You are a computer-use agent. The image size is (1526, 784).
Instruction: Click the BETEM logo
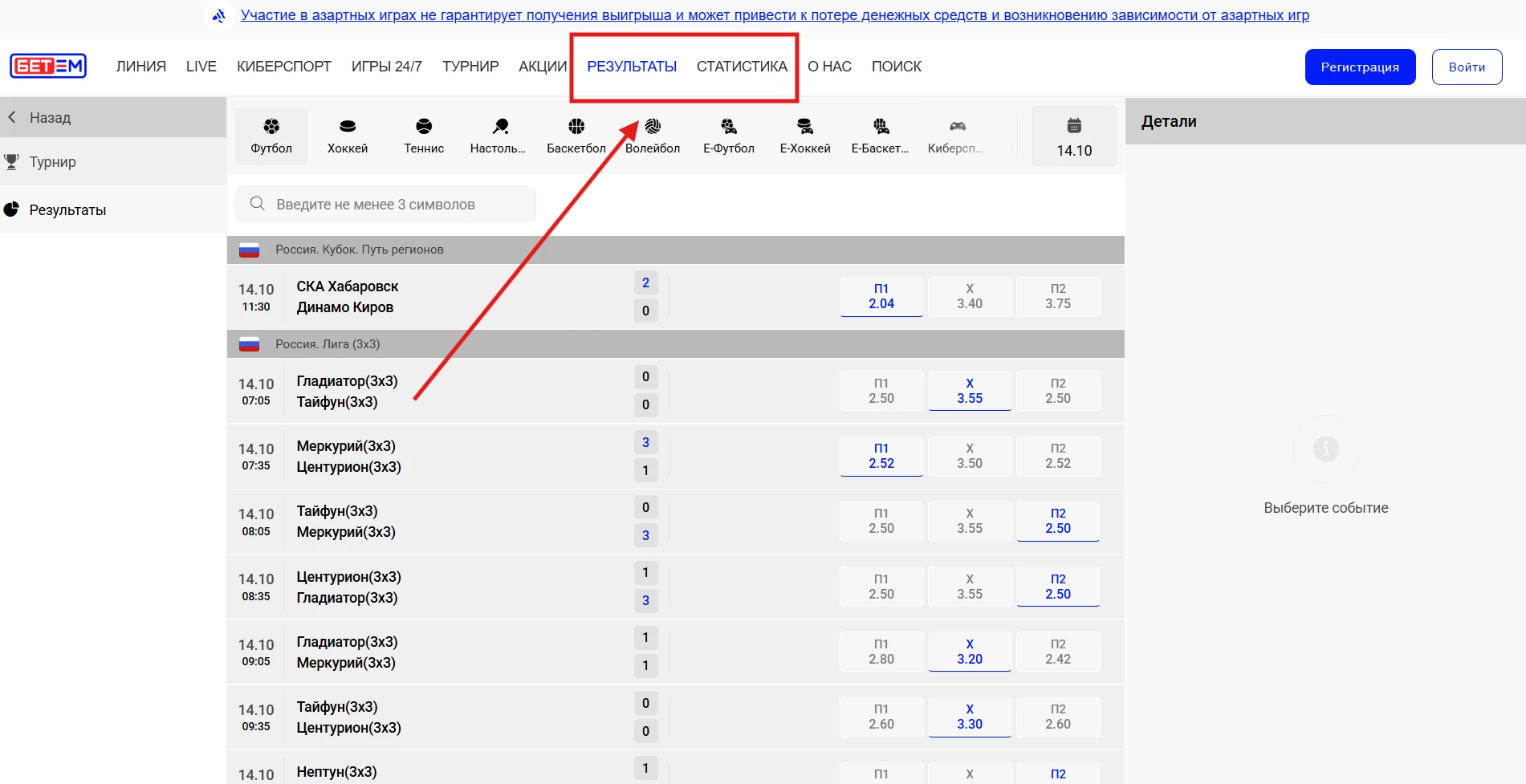(48, 66)
